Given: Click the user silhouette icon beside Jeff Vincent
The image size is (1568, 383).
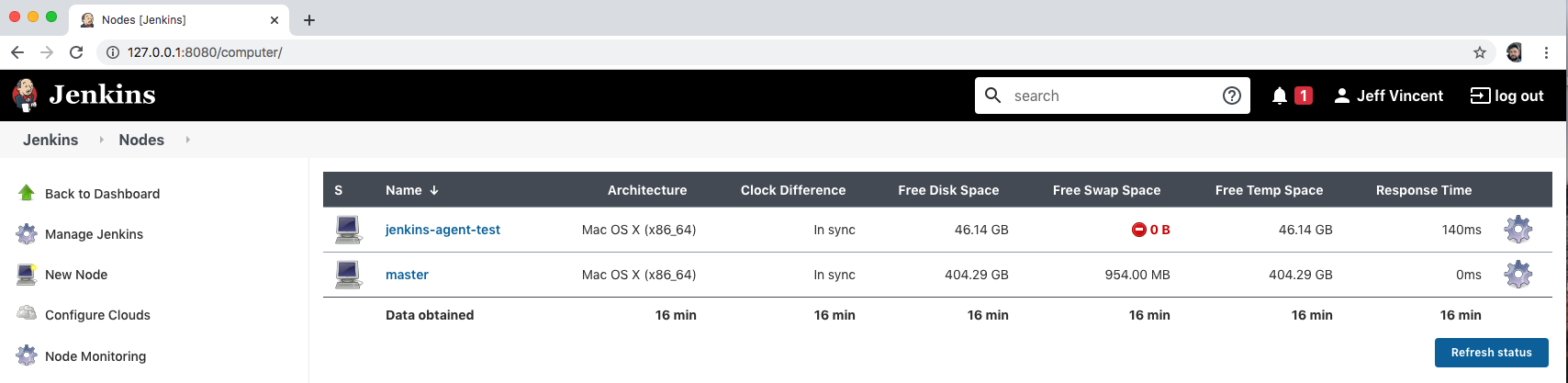Looking at the screenshot, I should (1342, 96).
